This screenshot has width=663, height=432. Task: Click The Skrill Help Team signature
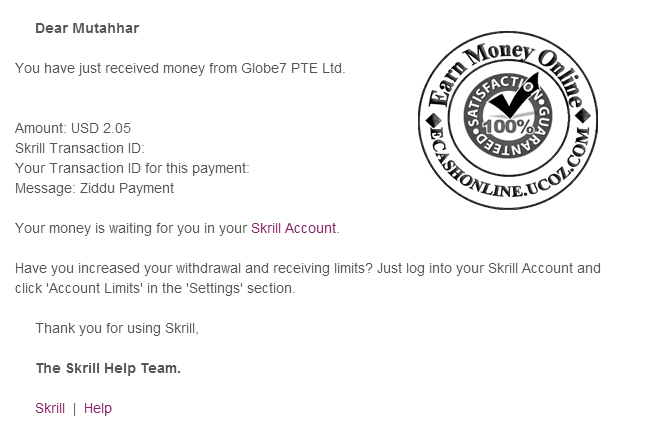(108, 368)
